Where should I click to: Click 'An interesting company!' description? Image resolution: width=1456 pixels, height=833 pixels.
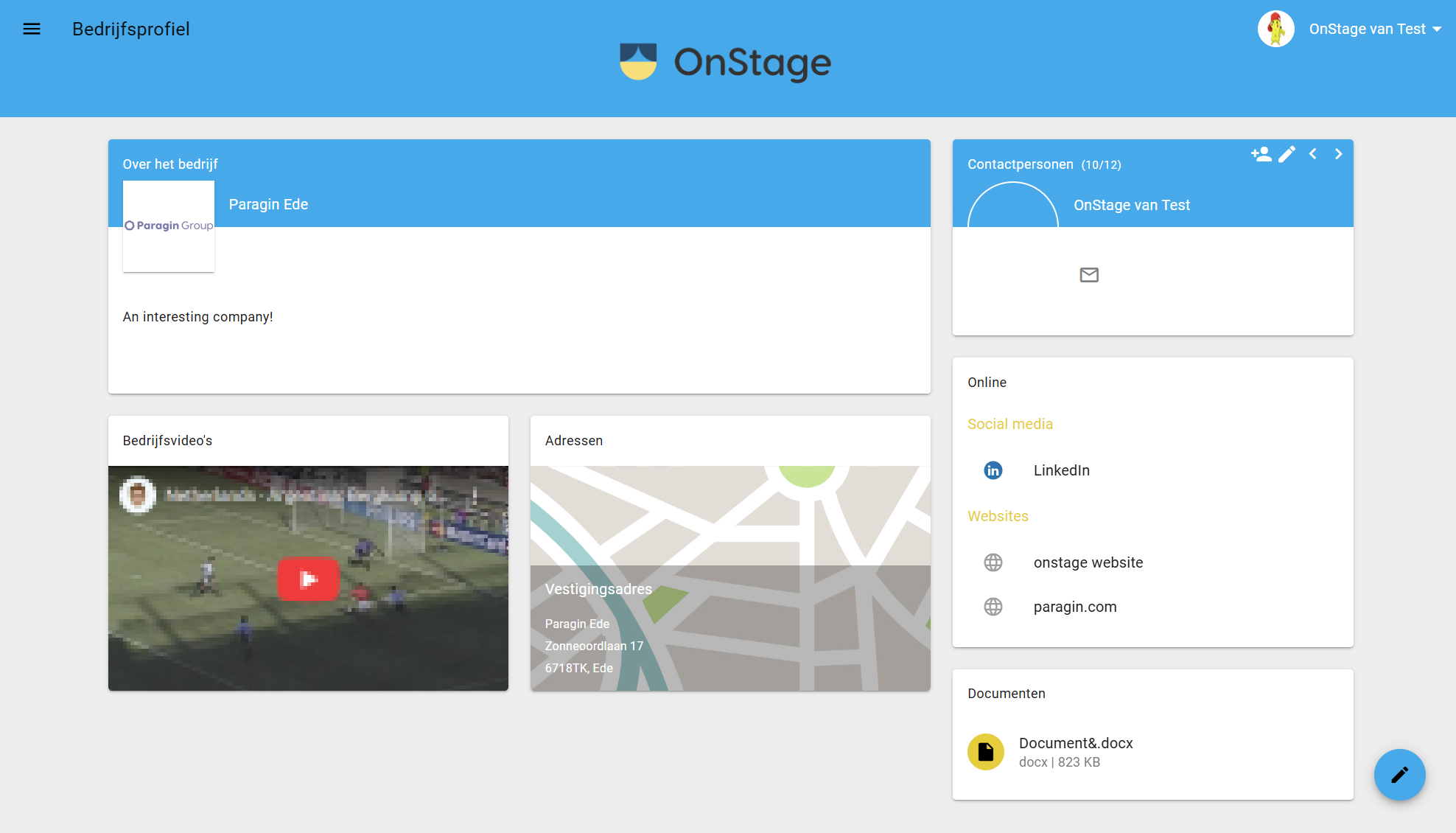(x=197, y=317)
